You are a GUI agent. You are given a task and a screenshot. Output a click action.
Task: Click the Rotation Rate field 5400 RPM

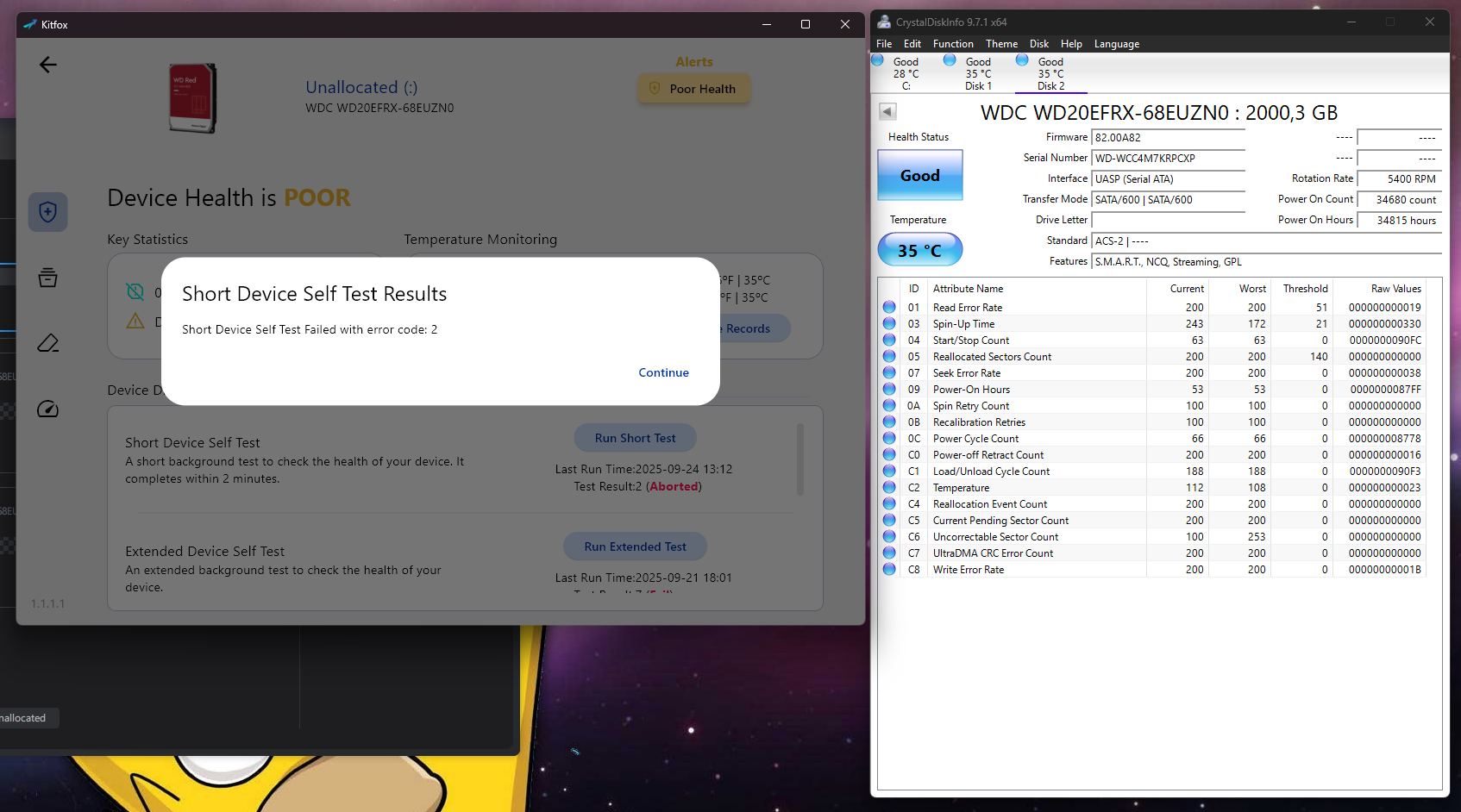pos(1399,179)
